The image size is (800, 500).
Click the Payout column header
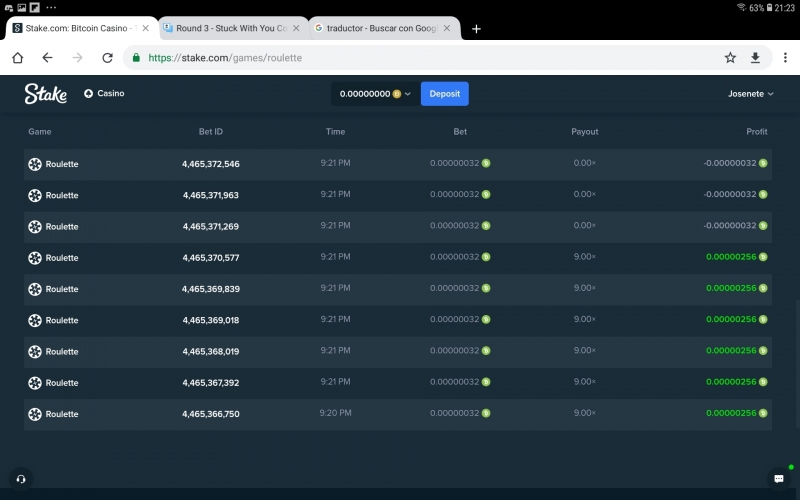[x=585, y=132]
